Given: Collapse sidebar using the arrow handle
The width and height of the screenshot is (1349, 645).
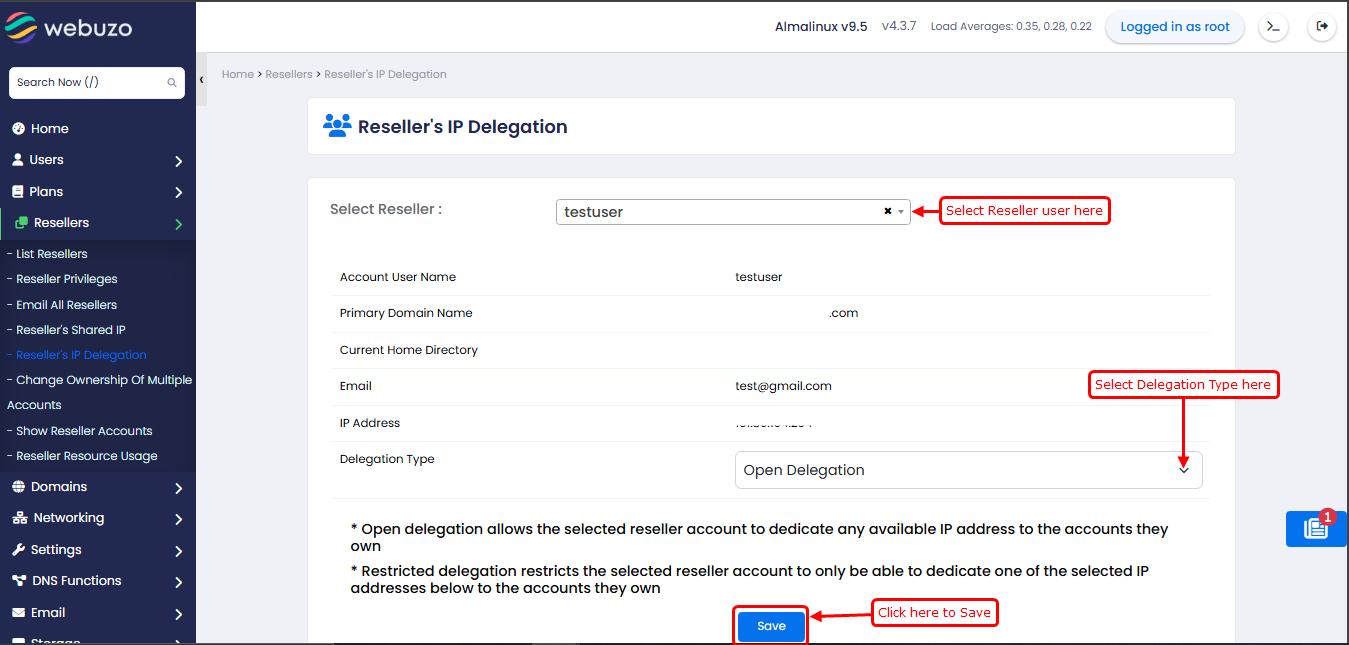Looking at the screenshot, I should (201, 80).
